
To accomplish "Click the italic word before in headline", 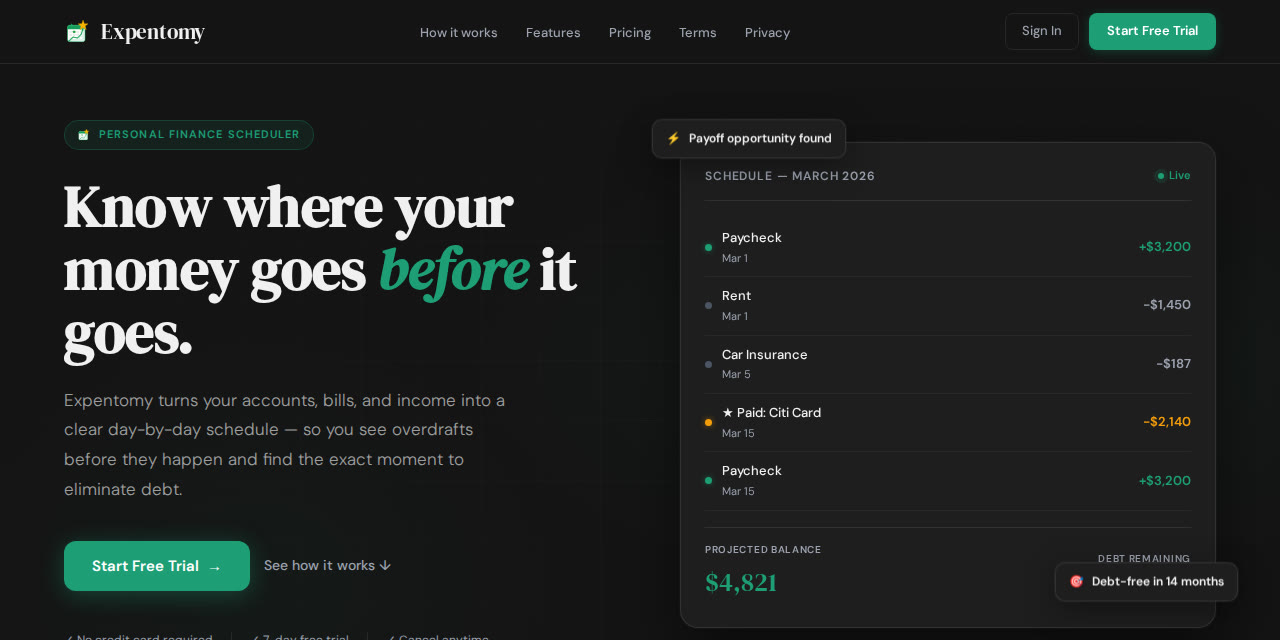I will click(454, 270).
